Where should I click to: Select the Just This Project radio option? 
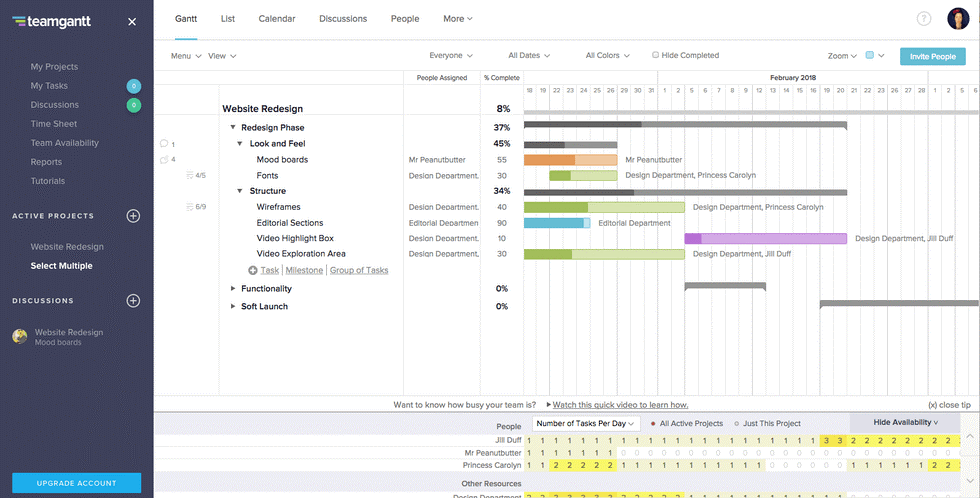coord(737,424)
